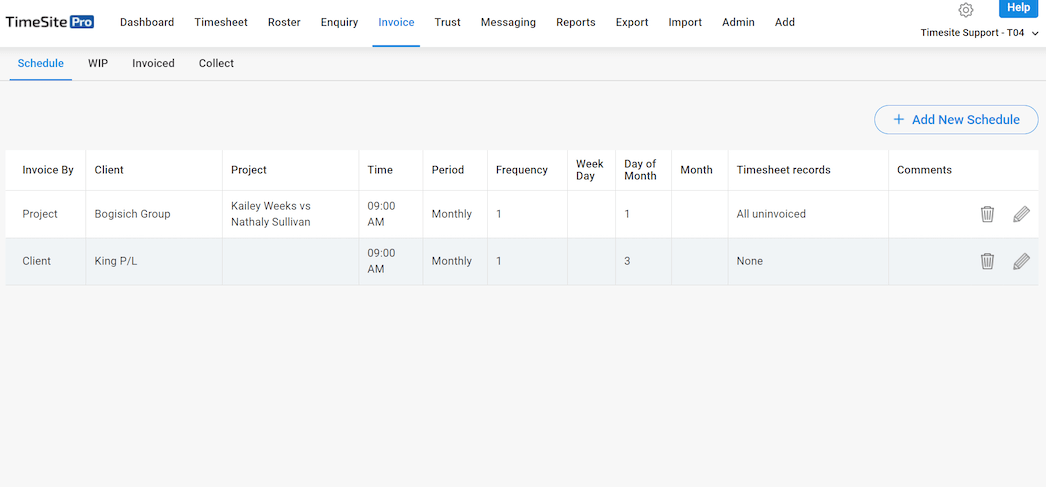
Task: Click the Period column header
Action: point(448,170)
